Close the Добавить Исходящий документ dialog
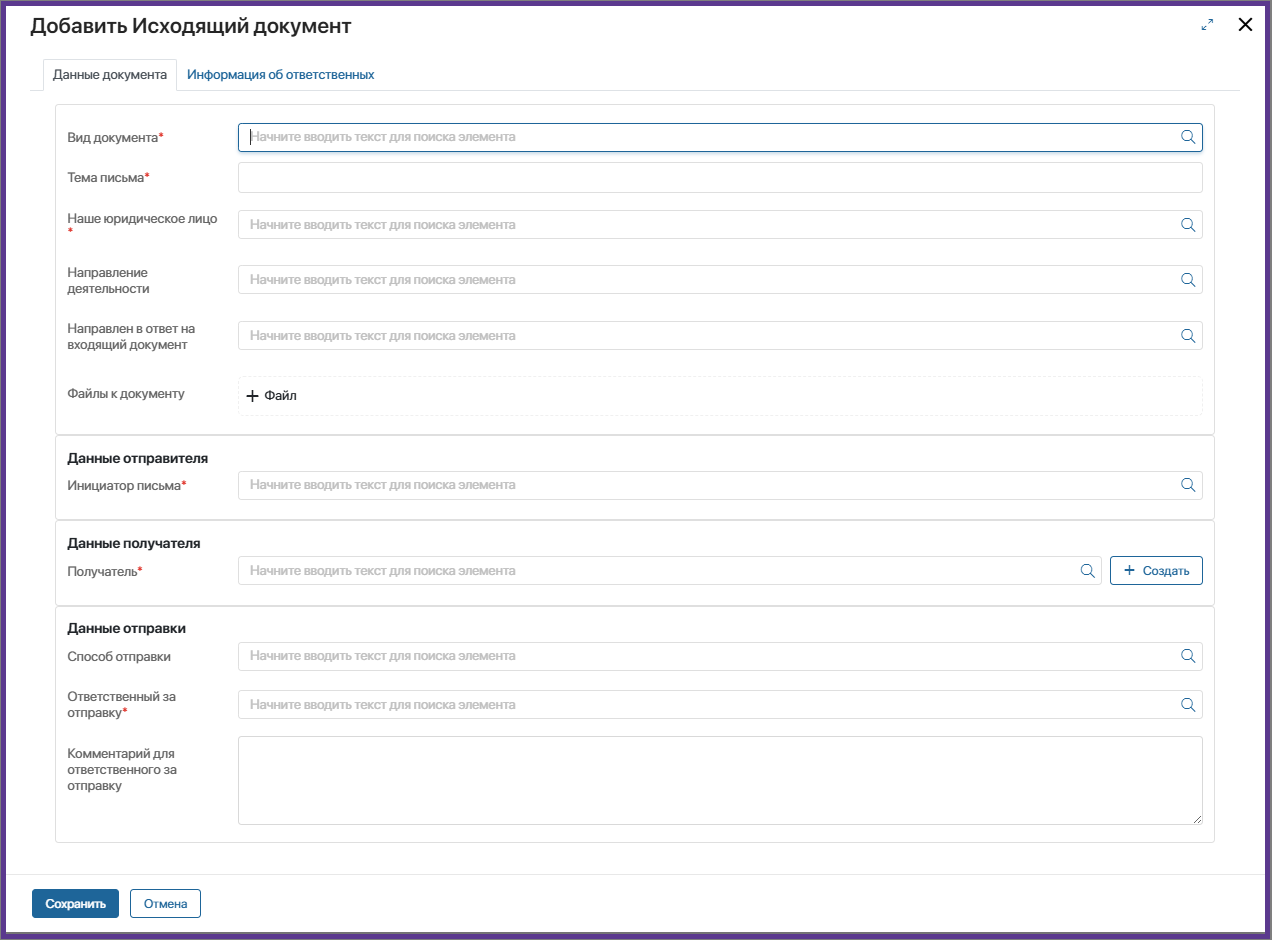Viewport: 1272px width, 940px height. 1245,26
